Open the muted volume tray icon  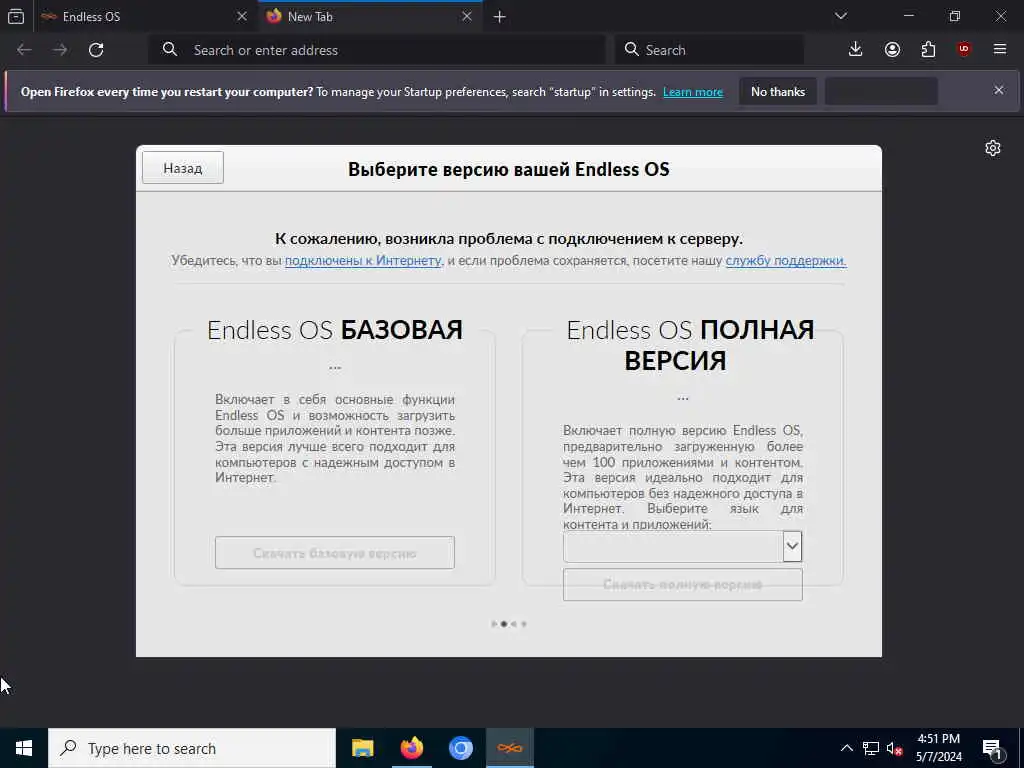pyautogui.click(x=894, y=749)
